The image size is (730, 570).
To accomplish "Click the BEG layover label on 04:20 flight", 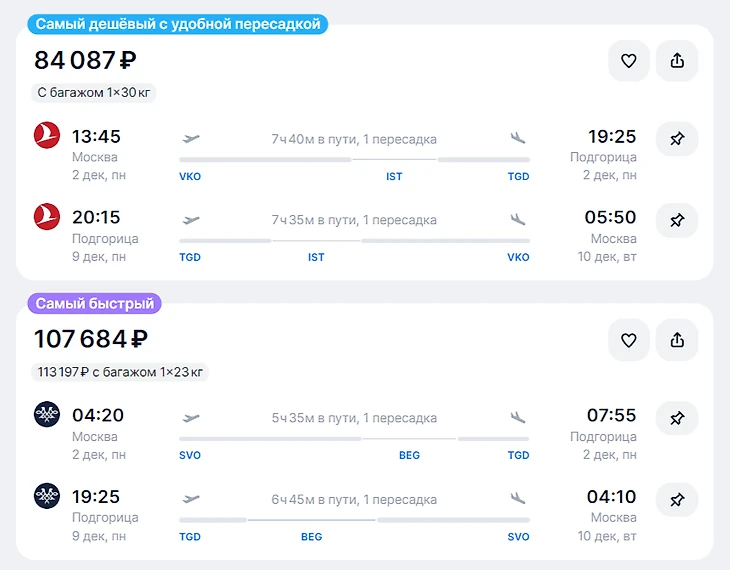I will point(409,455).
